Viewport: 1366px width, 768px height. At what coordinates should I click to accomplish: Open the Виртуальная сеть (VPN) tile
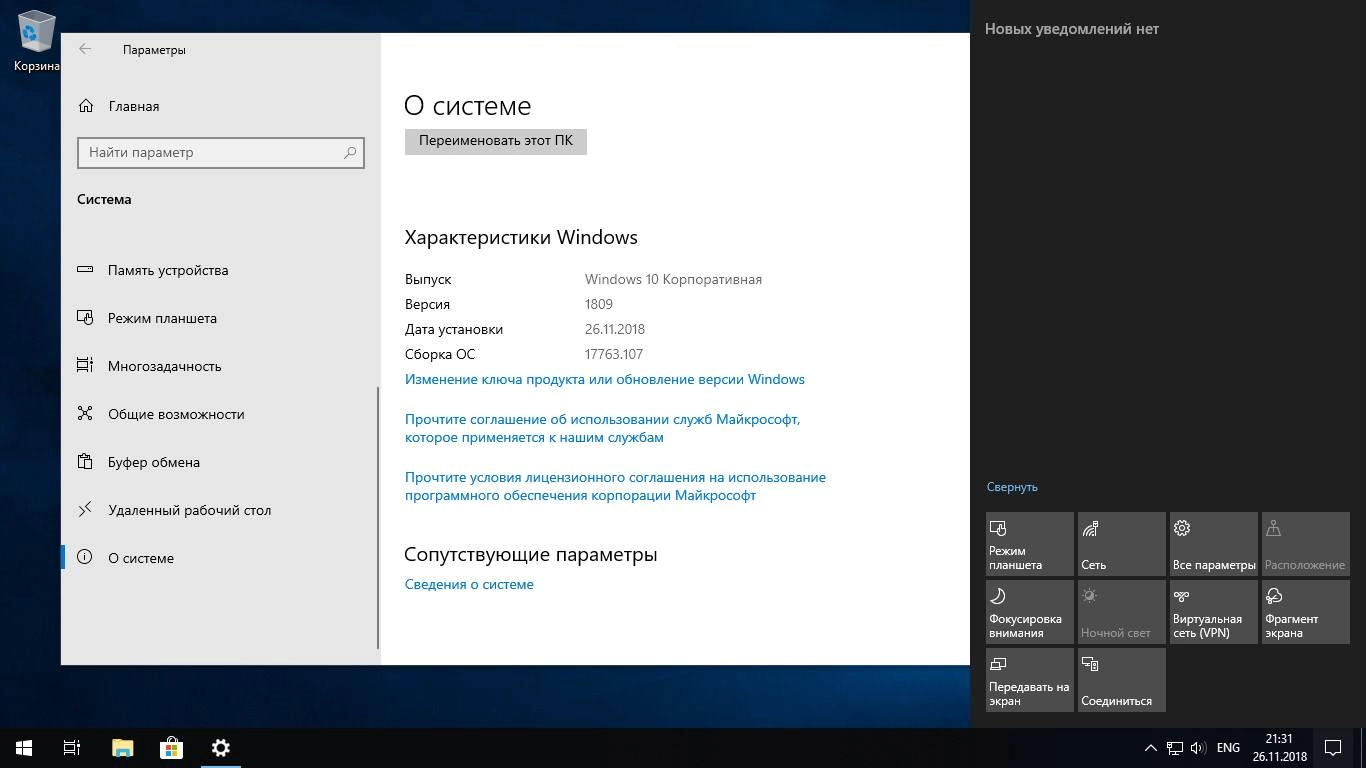tap(1214, 612)
